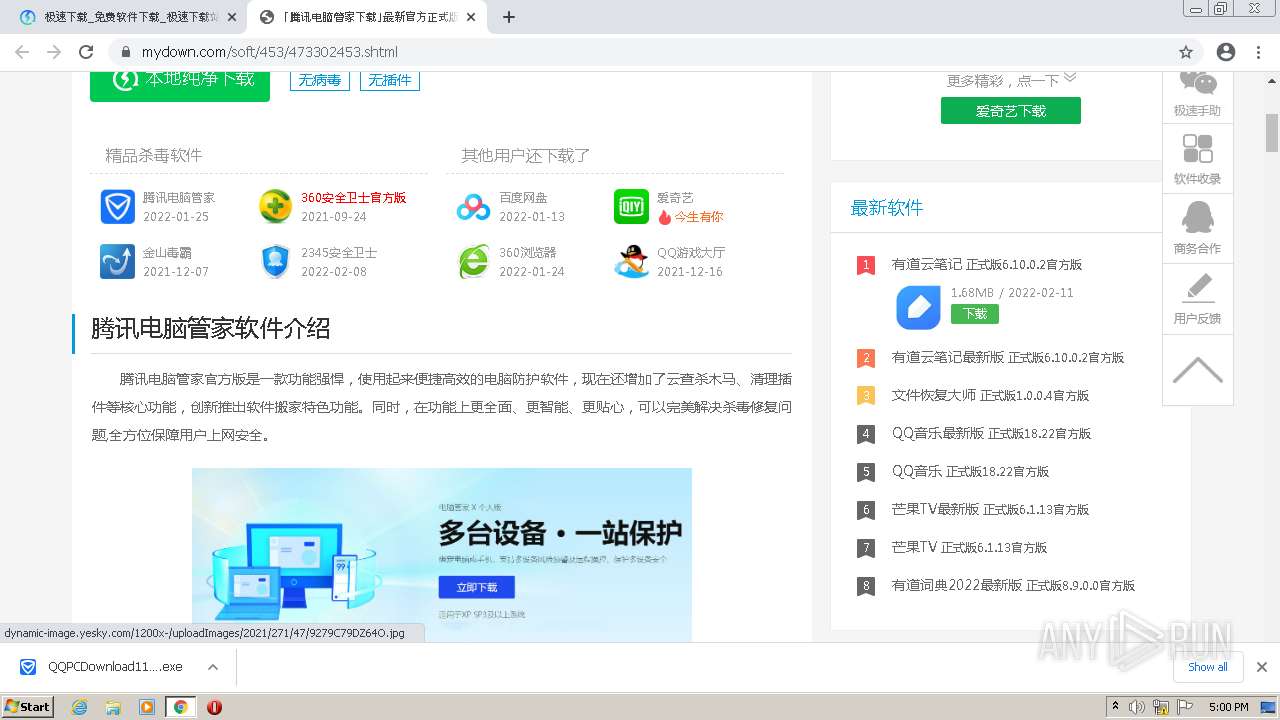Open the 软件收录 sidebar icon
The width and height of the screenshot is (1280, 720).
point(1197,148)
